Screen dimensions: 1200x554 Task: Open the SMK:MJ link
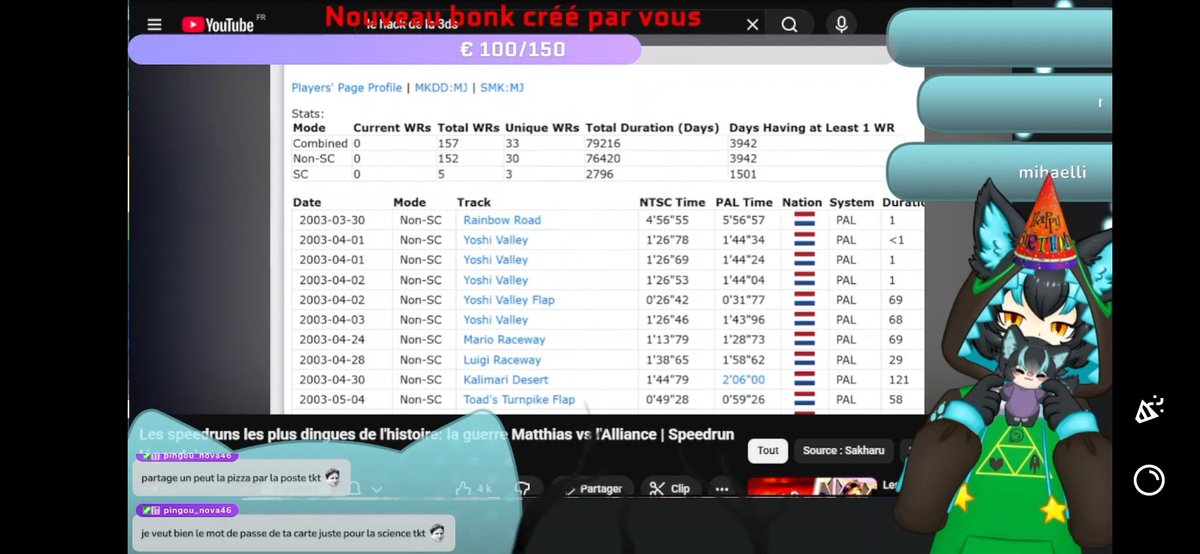pyautogui.click(x=502, y=88)
